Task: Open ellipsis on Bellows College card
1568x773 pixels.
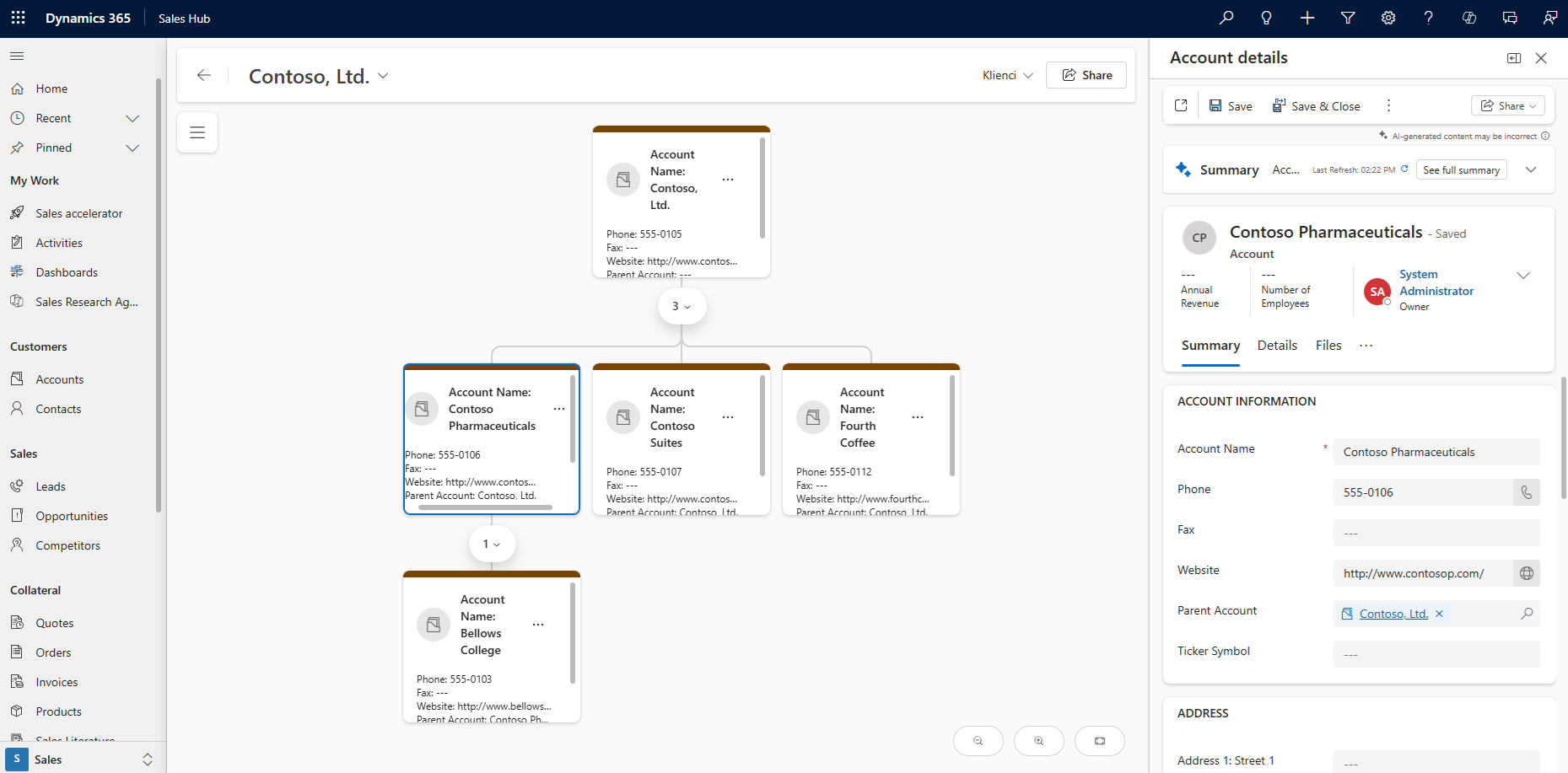Action: 538,625
